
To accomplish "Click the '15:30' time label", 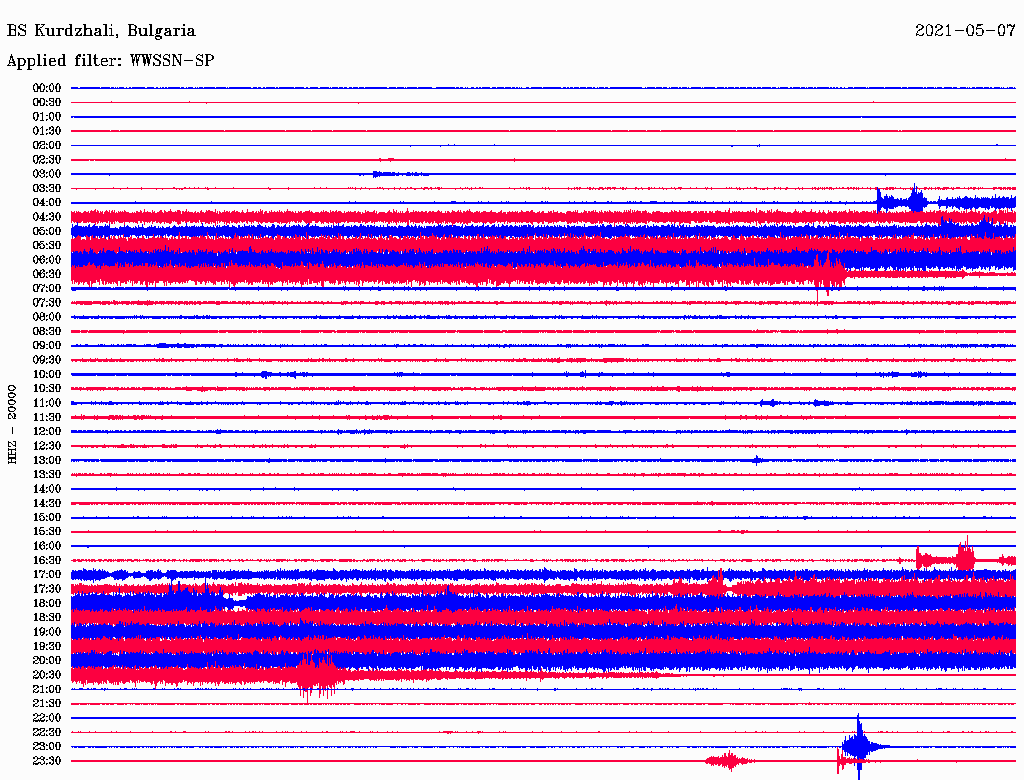I will click(x=47, y=532).
